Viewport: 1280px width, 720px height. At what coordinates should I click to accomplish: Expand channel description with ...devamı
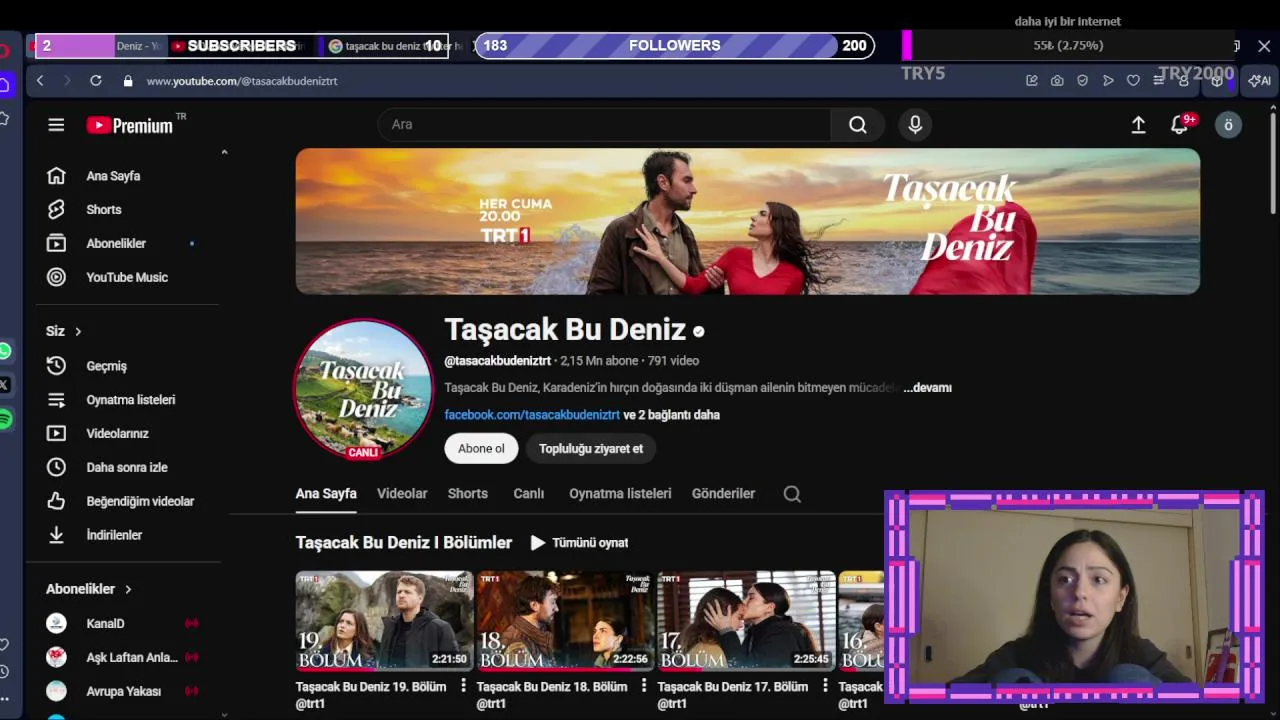pos(927,388)
